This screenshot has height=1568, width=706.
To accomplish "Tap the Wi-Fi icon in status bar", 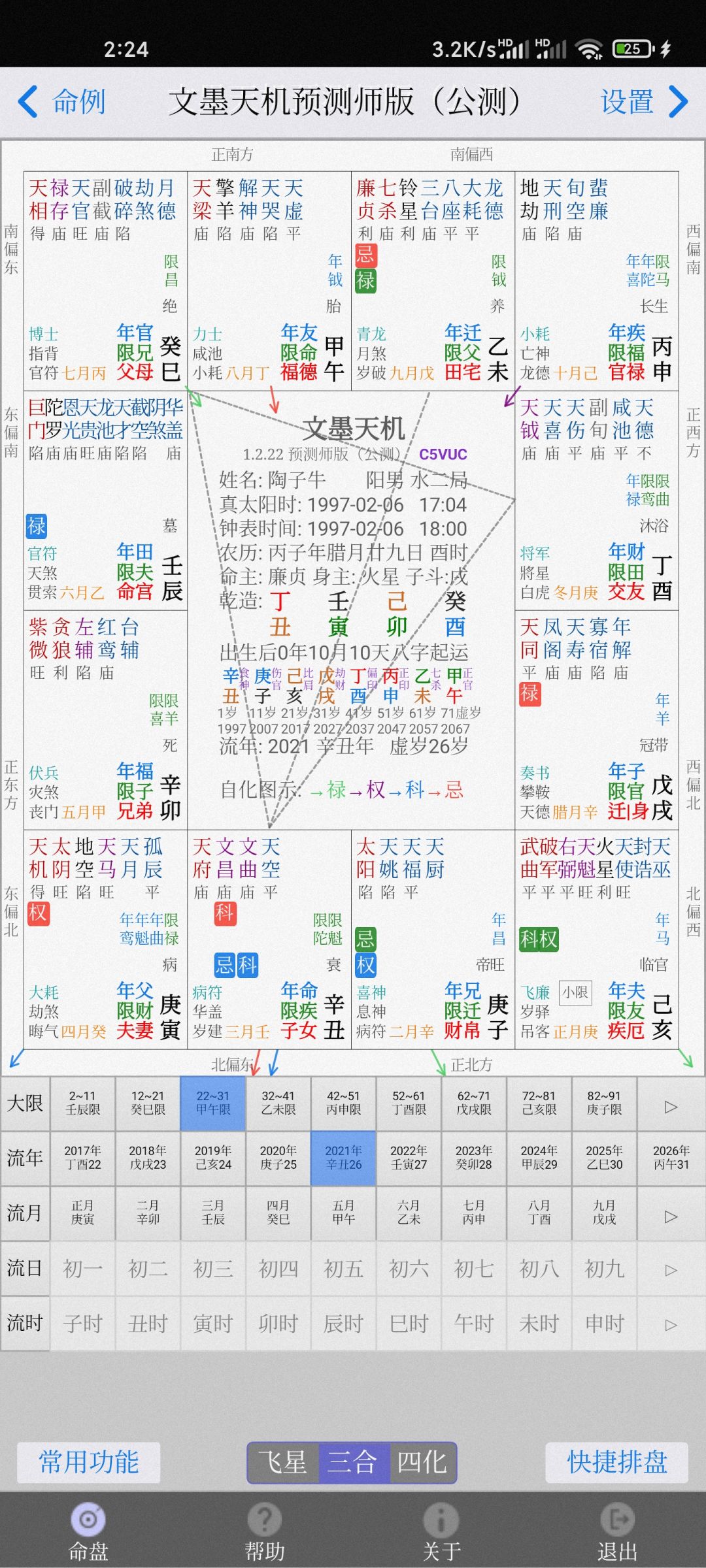I will (590, 49).
